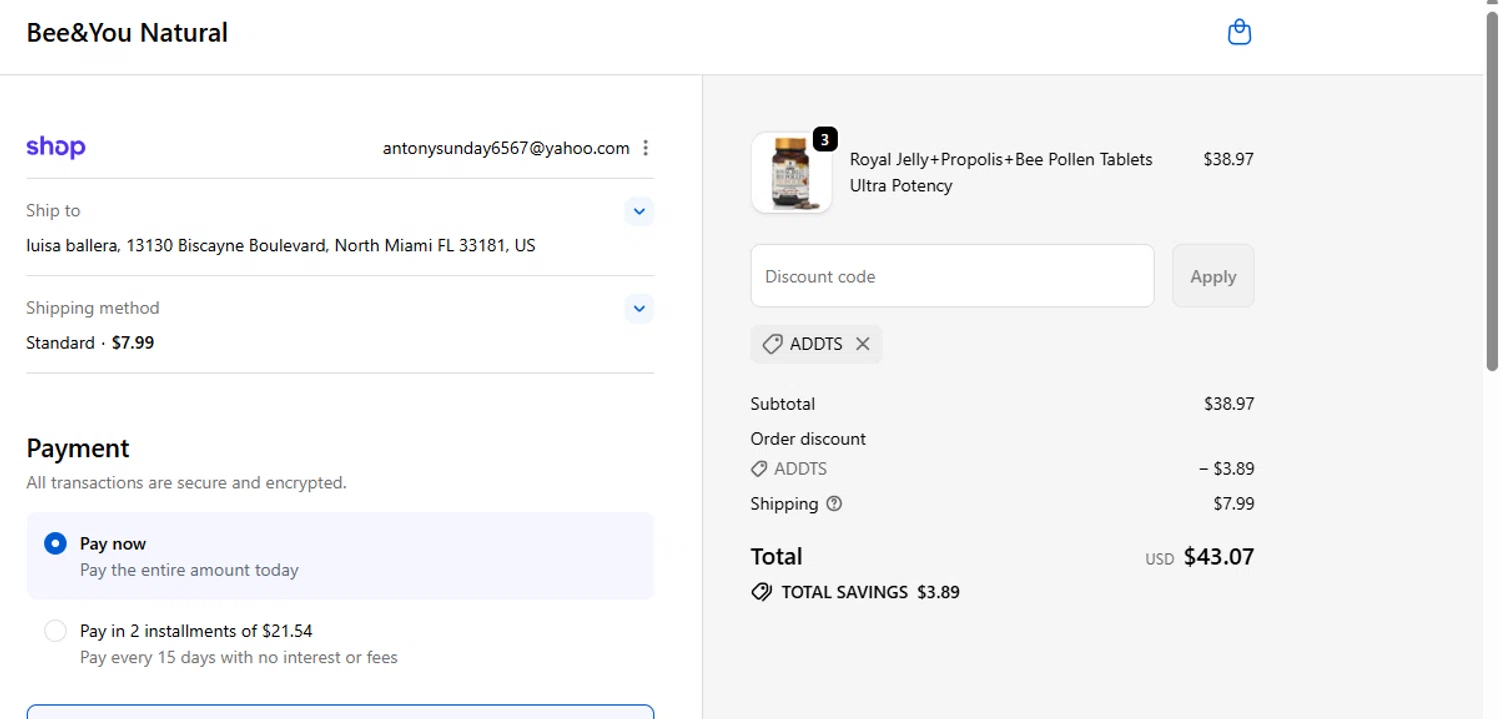Viewport: 1500px width, 719px height.
Task: Click the shipping info question mark icon
Action: (x=834, y=504)
